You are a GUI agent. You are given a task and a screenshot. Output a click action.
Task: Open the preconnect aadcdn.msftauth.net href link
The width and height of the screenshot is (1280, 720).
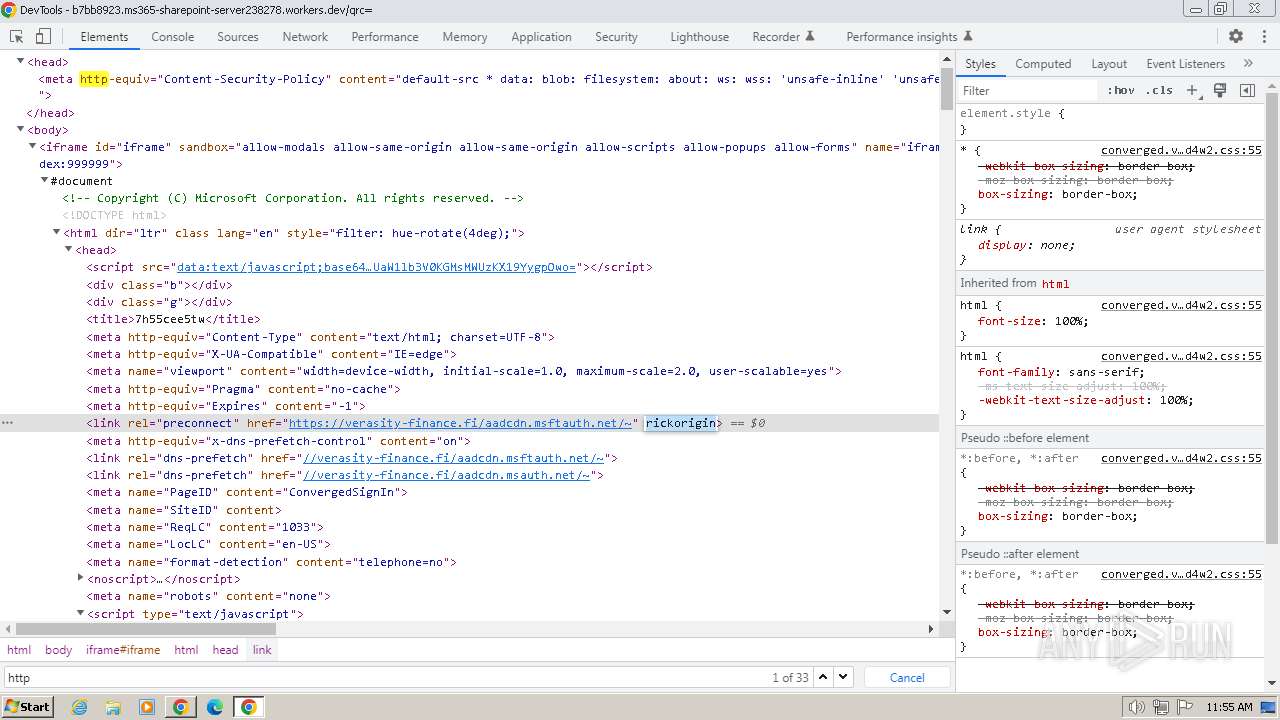[x=461, y=423]
